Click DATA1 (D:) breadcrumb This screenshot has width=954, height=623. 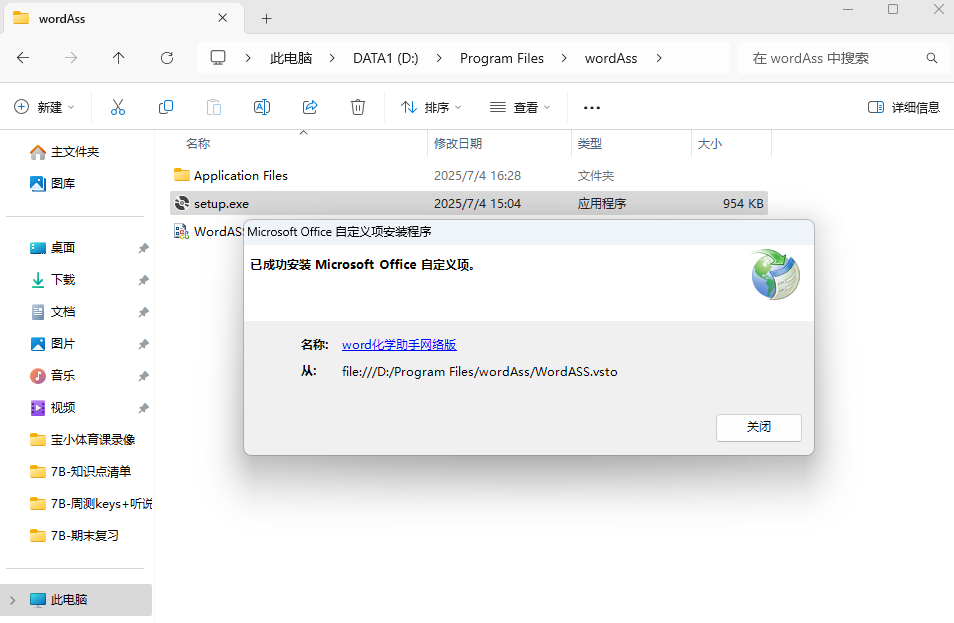tap(386, 58)
